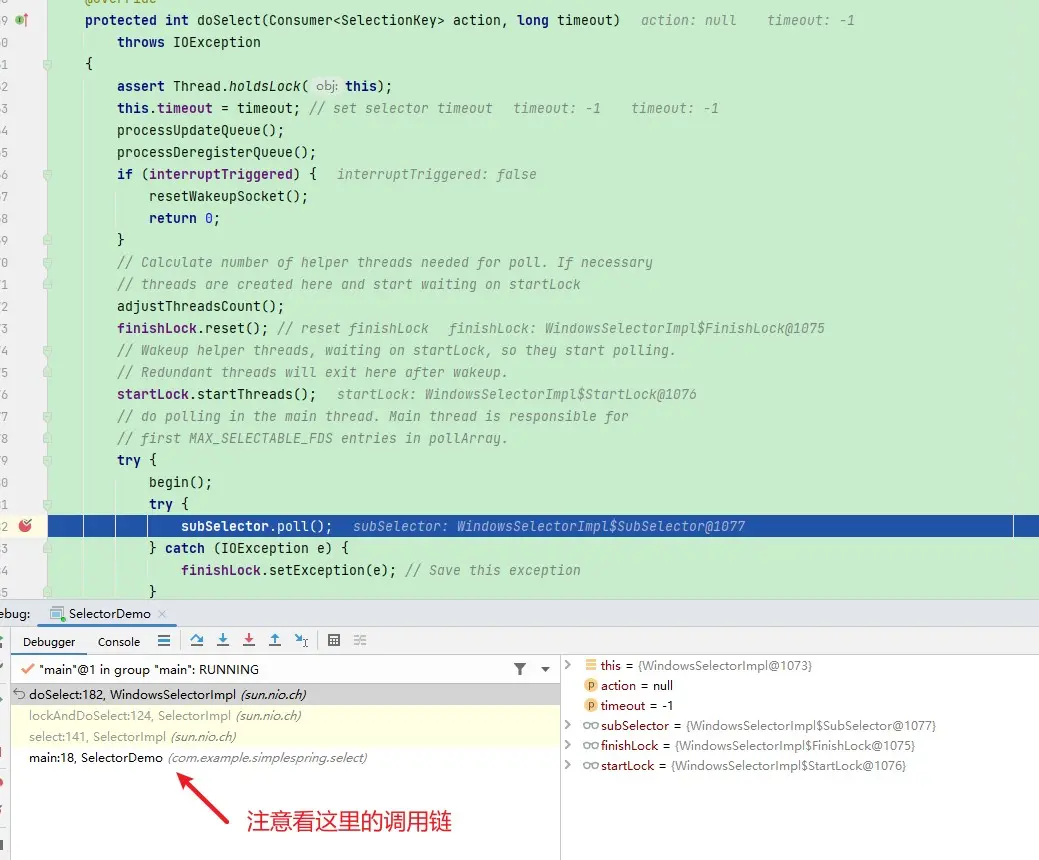The width and height of the screenshot is (1039, 860).
Task: Click the SubSelector@1077 value in variables
Action: 811,726
